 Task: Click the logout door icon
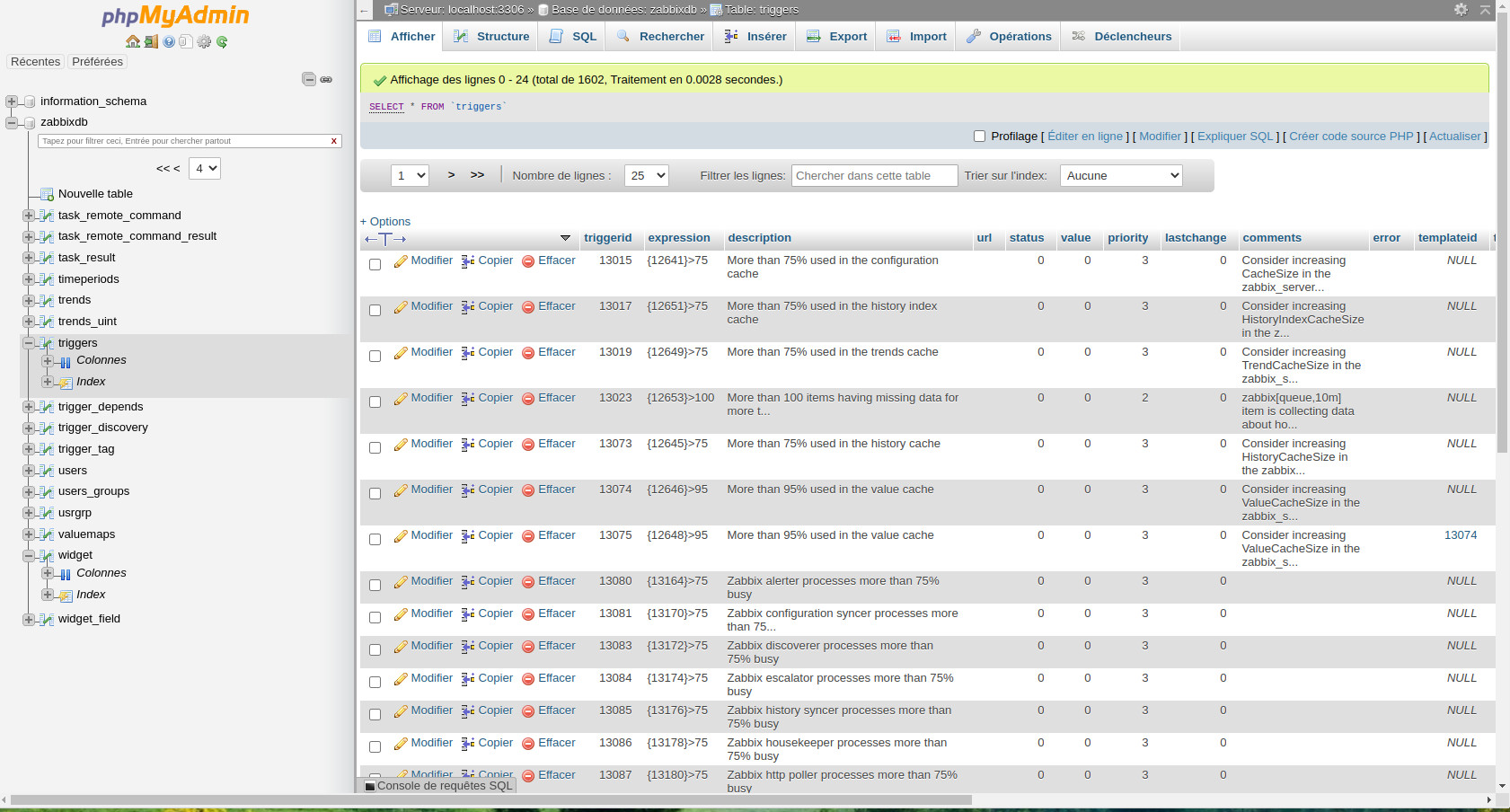coord(151,41)
